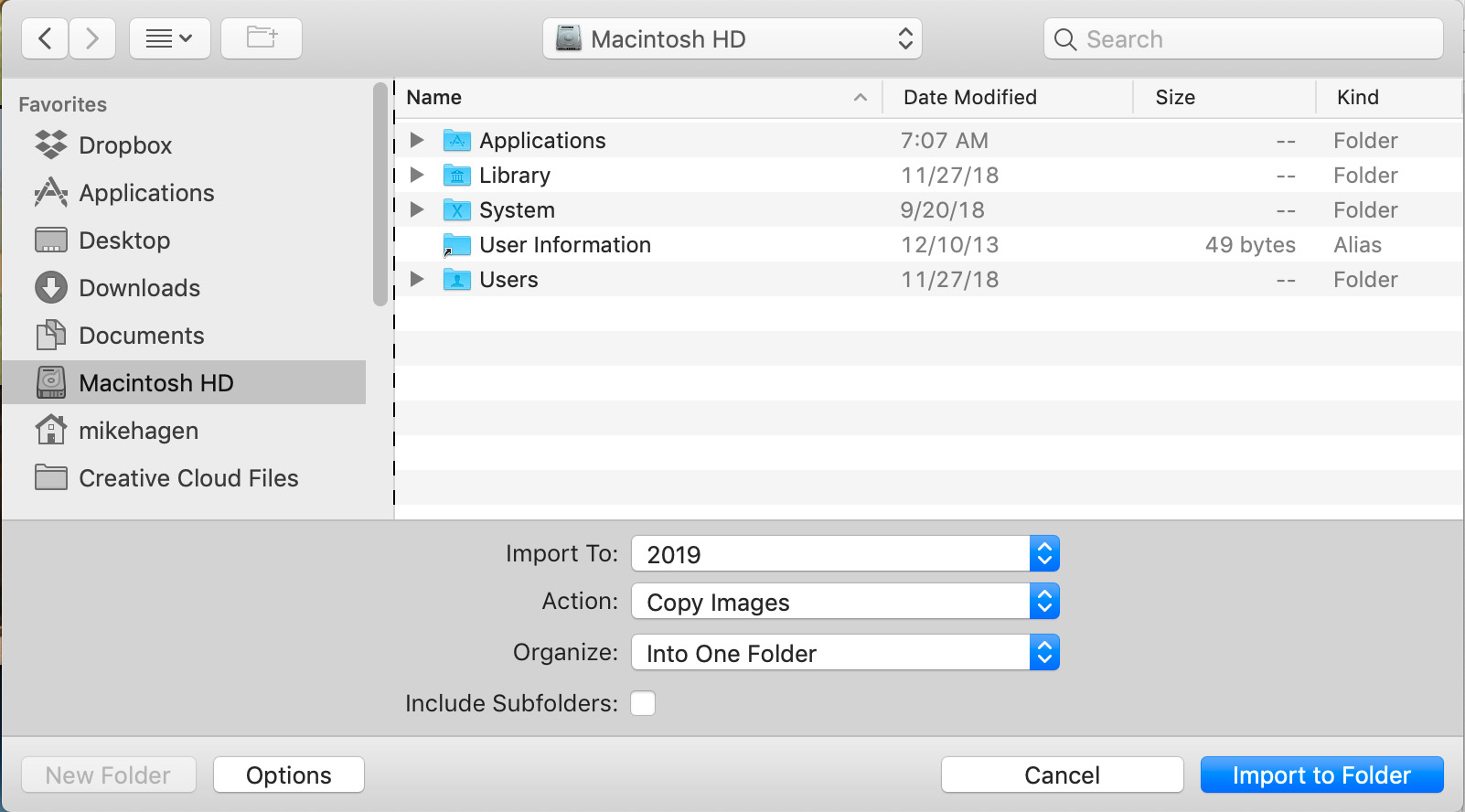Open the list view options button
The width and height of the screenshot is (1465, 812).
point(170,38)
